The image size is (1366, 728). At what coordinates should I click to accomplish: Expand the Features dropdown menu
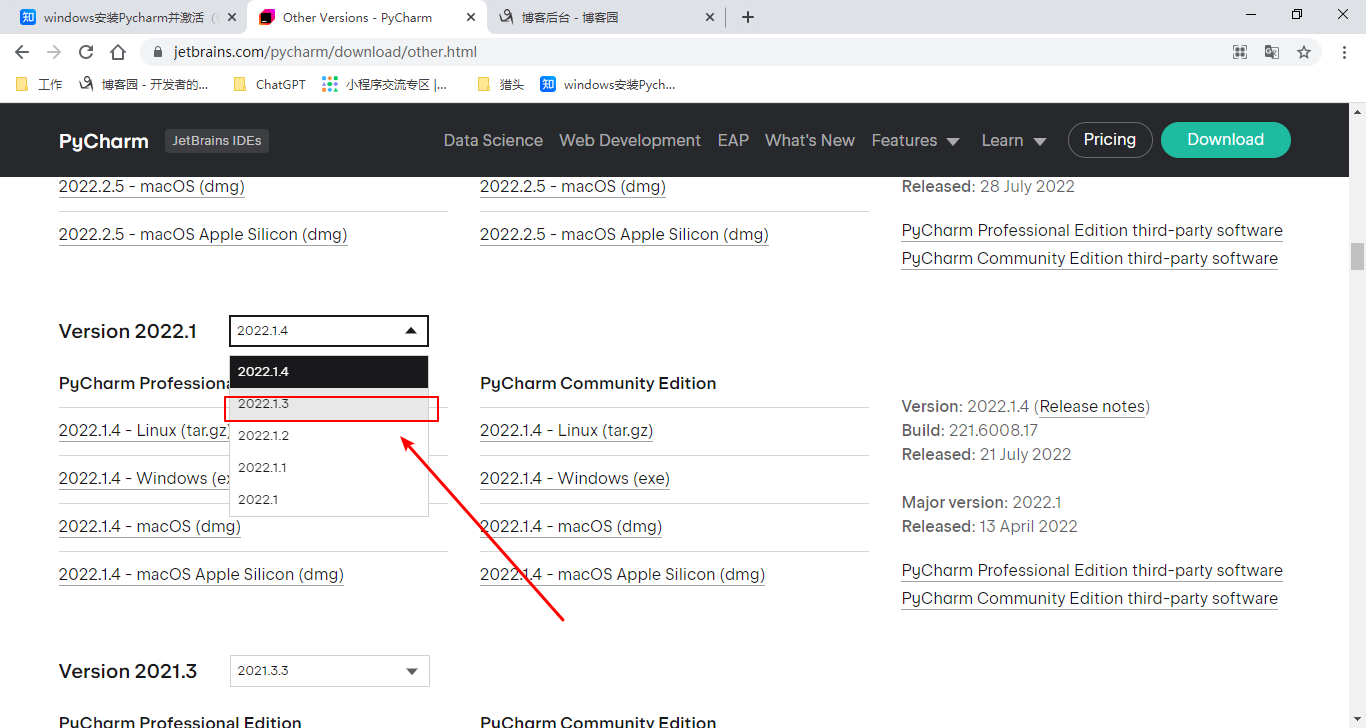click(x=915, y=141)
